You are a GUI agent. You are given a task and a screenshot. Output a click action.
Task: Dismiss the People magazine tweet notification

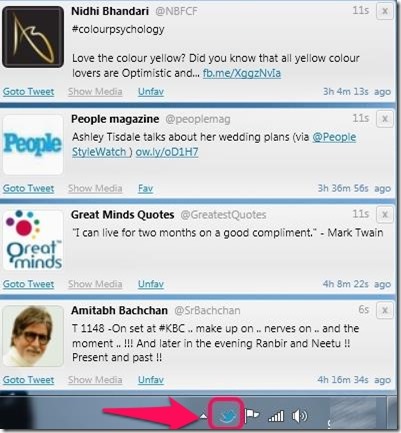click(x=384, y=119)
